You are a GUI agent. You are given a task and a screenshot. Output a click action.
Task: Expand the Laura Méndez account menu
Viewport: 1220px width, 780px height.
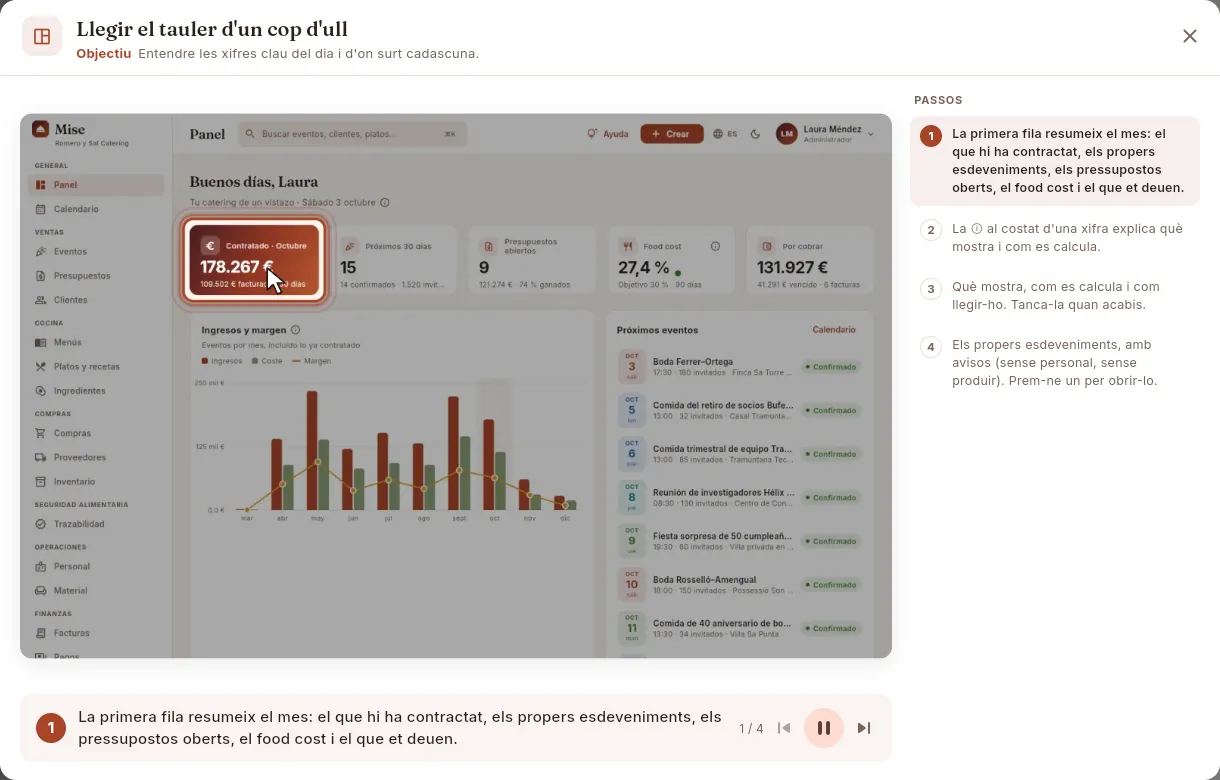[825, 134]
